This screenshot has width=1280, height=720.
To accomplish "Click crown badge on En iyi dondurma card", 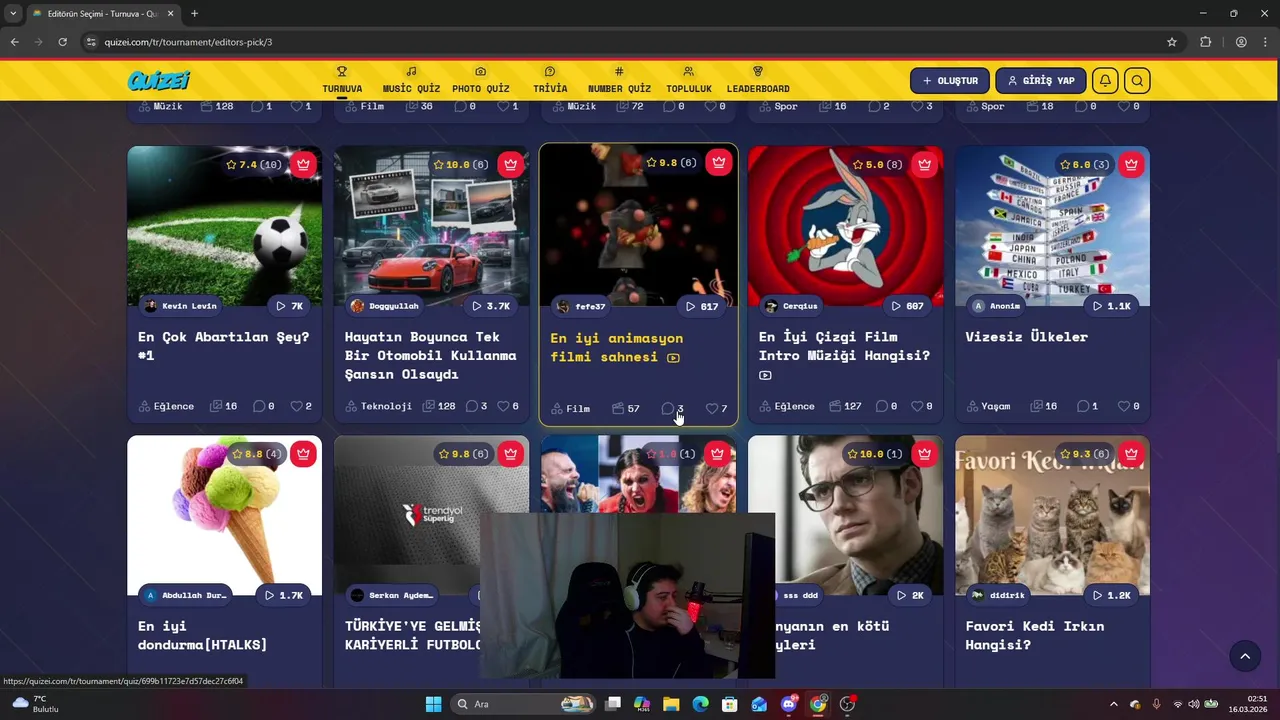I will point(304,454).
